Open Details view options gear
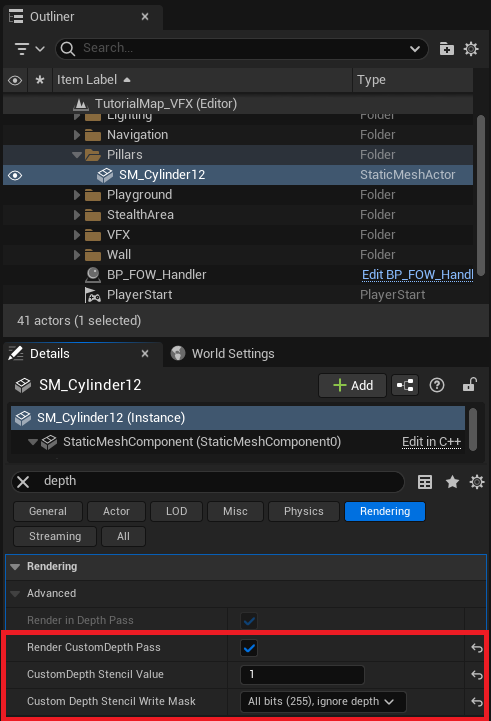 point(477,482)
